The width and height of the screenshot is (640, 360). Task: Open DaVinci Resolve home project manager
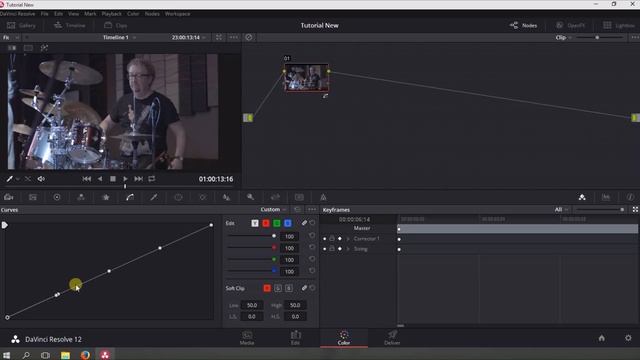(x=602, y=338)
